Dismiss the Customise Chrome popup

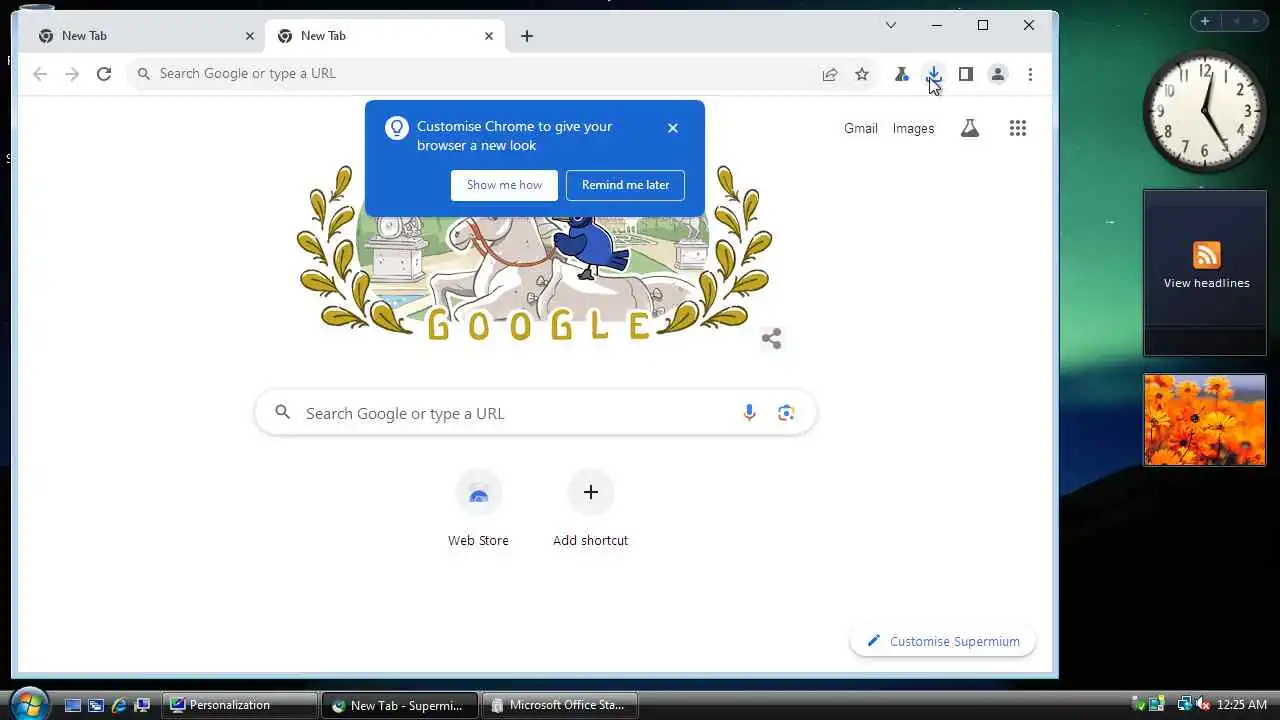(x=673, y=128)
